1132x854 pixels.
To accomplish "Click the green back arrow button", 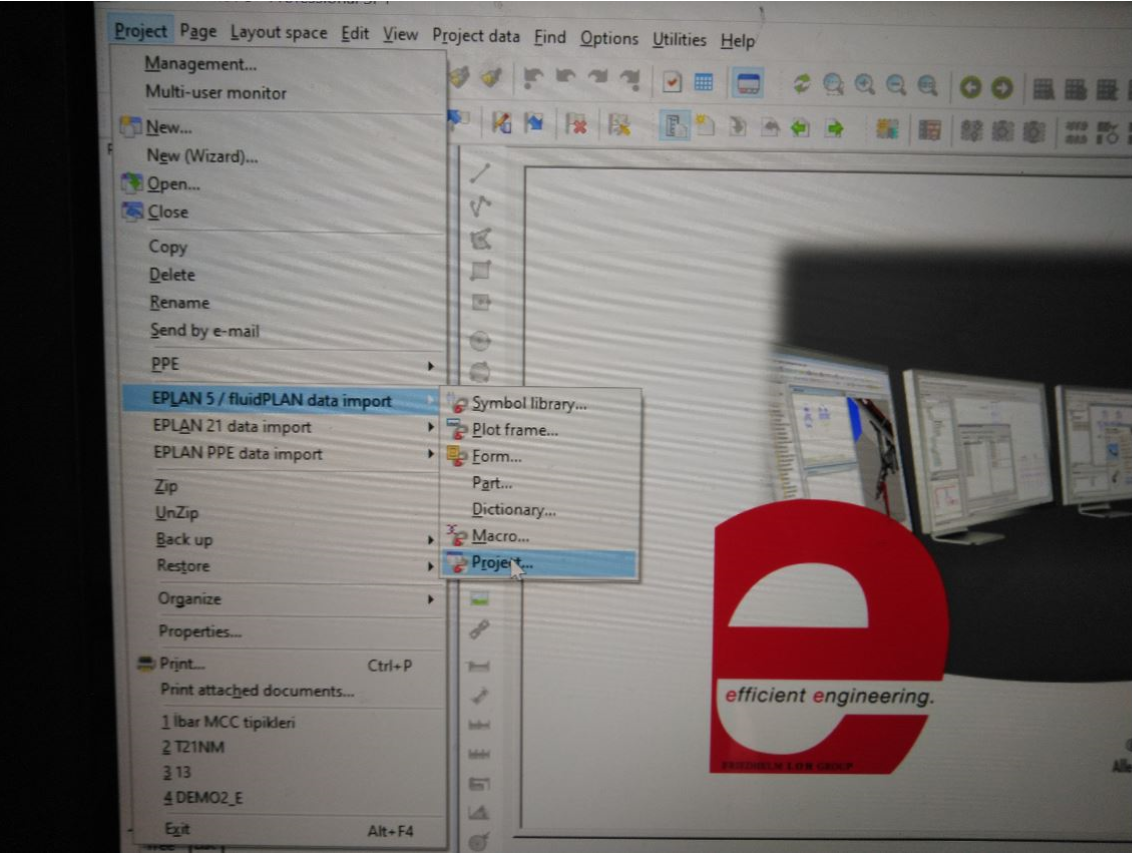I will 970,88.
